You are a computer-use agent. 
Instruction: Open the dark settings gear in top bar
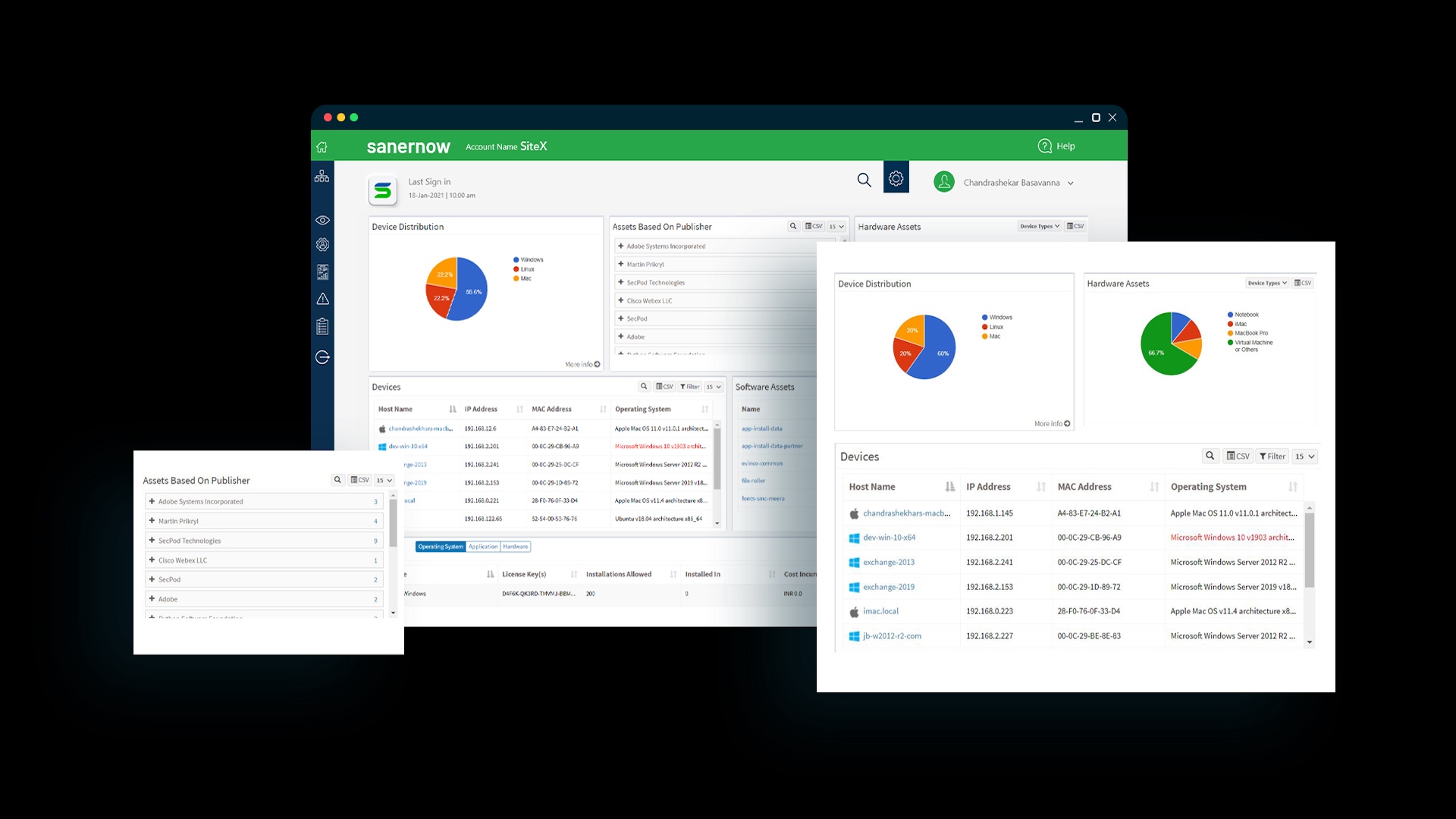pyautogui.click(x=896, y=178)
